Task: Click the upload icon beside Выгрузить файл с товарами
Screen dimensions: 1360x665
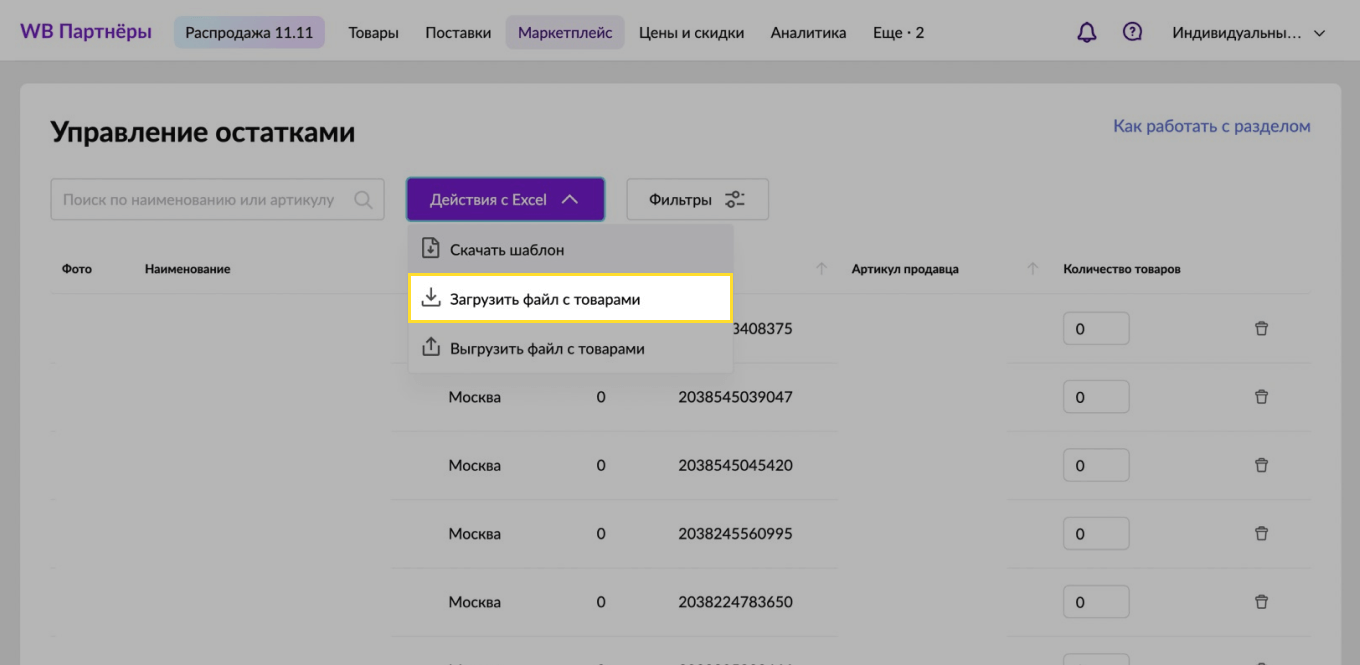Action: click(x=431, y=347)
